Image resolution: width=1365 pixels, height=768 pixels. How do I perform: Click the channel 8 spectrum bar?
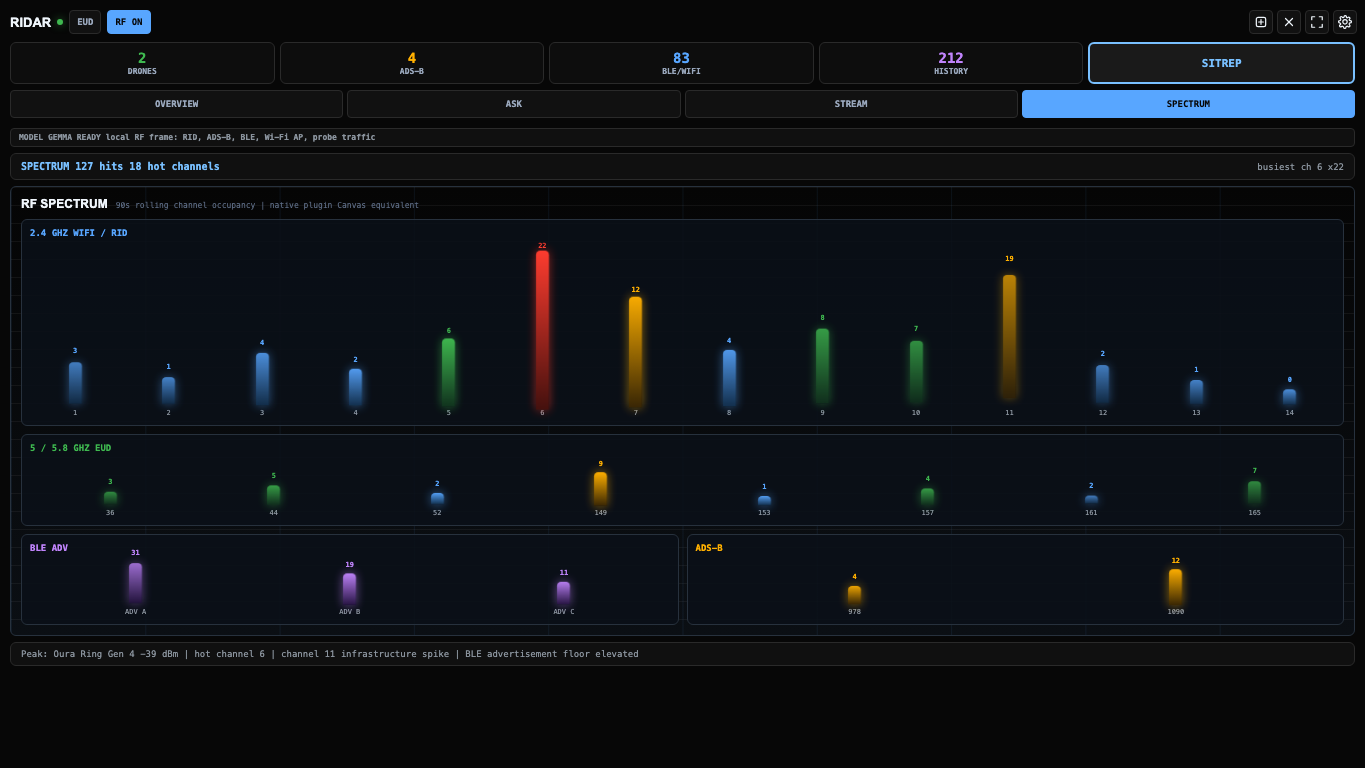729,378
